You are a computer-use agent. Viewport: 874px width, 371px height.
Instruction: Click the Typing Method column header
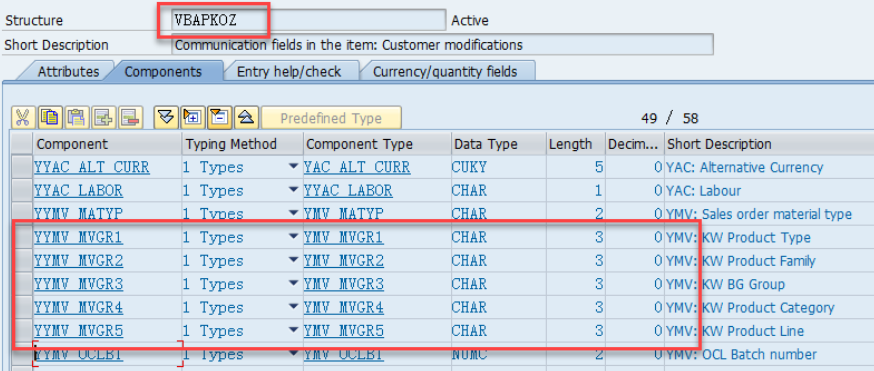[242, 144]
